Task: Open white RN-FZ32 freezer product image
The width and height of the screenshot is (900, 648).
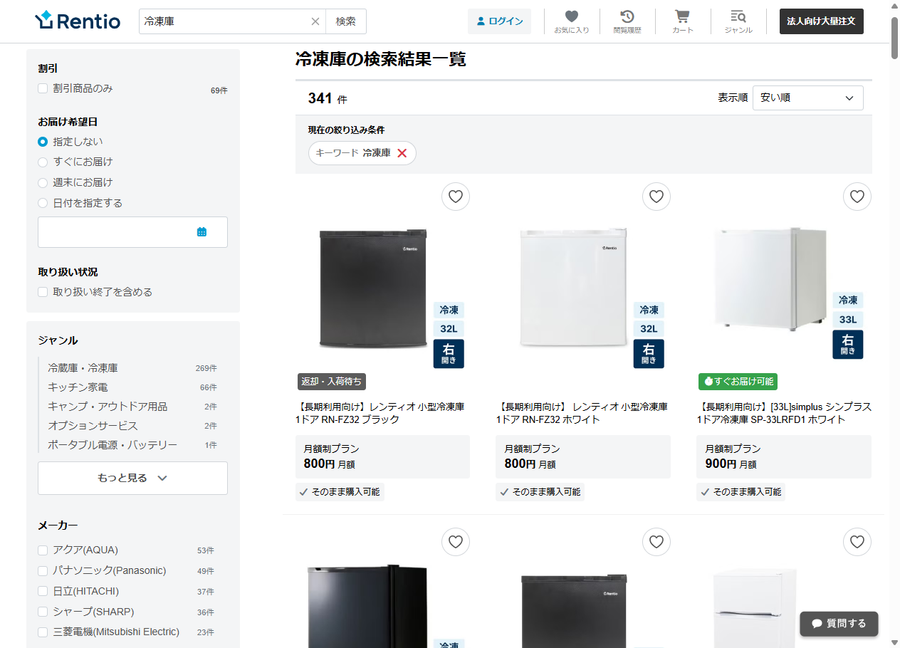Action: 573,287
